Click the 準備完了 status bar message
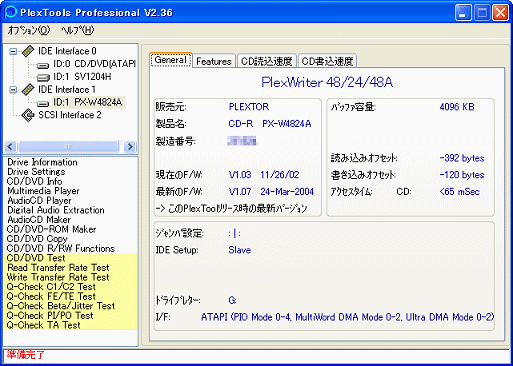This screenshot has width=513, height=366. [25, 355]
